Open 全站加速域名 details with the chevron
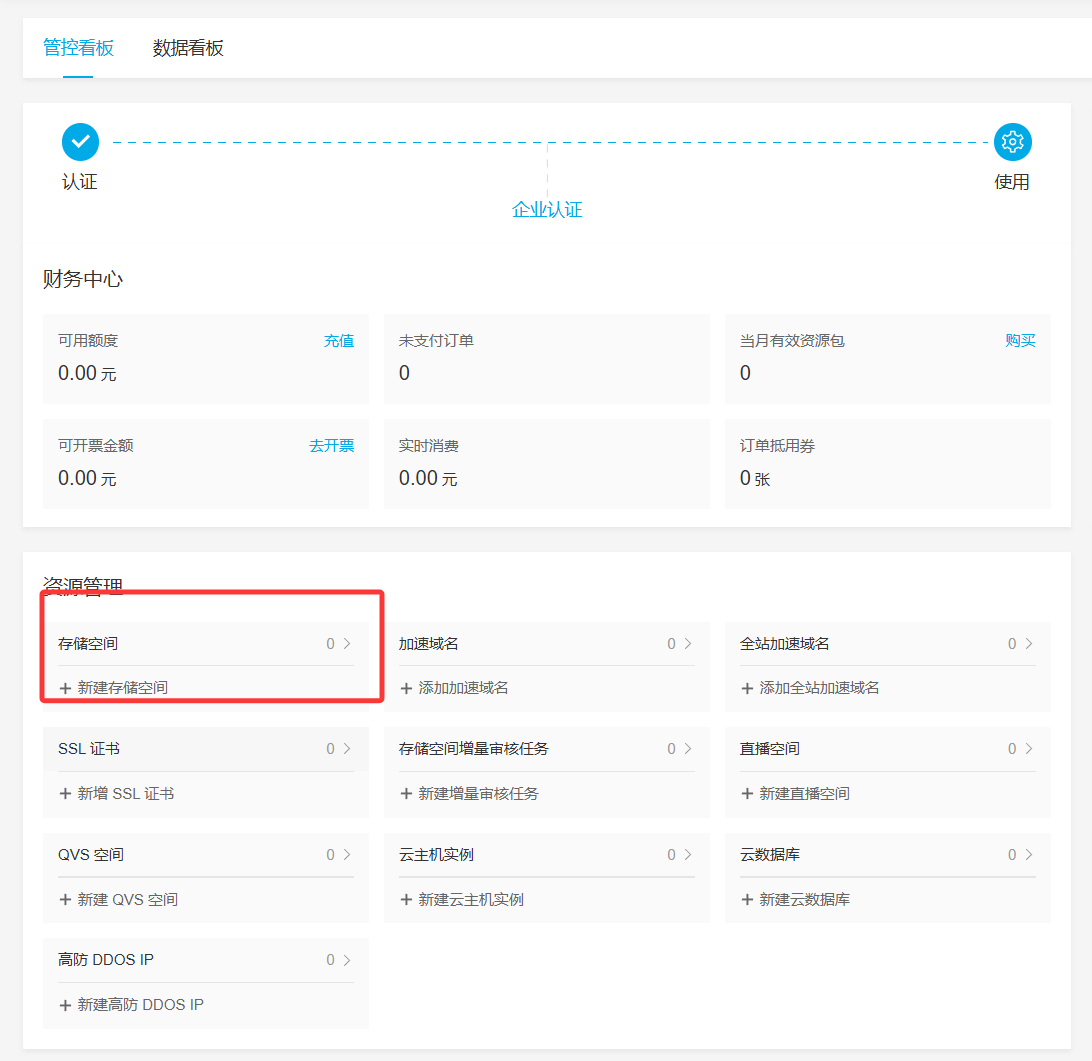 click(x=1029, y=644)
